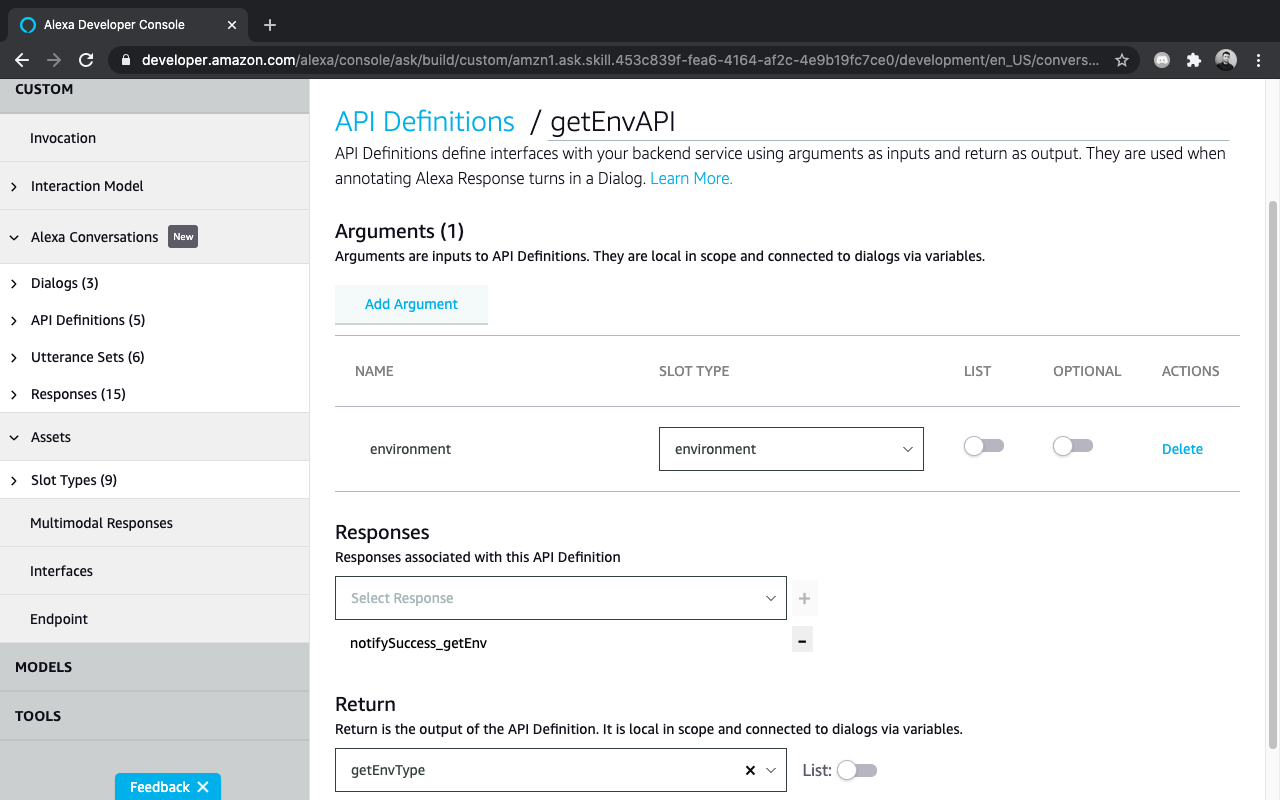Image resolution: width=1280 pixels, height=800 pixels.
Task: Open a new browser tab
Action: 270,25
